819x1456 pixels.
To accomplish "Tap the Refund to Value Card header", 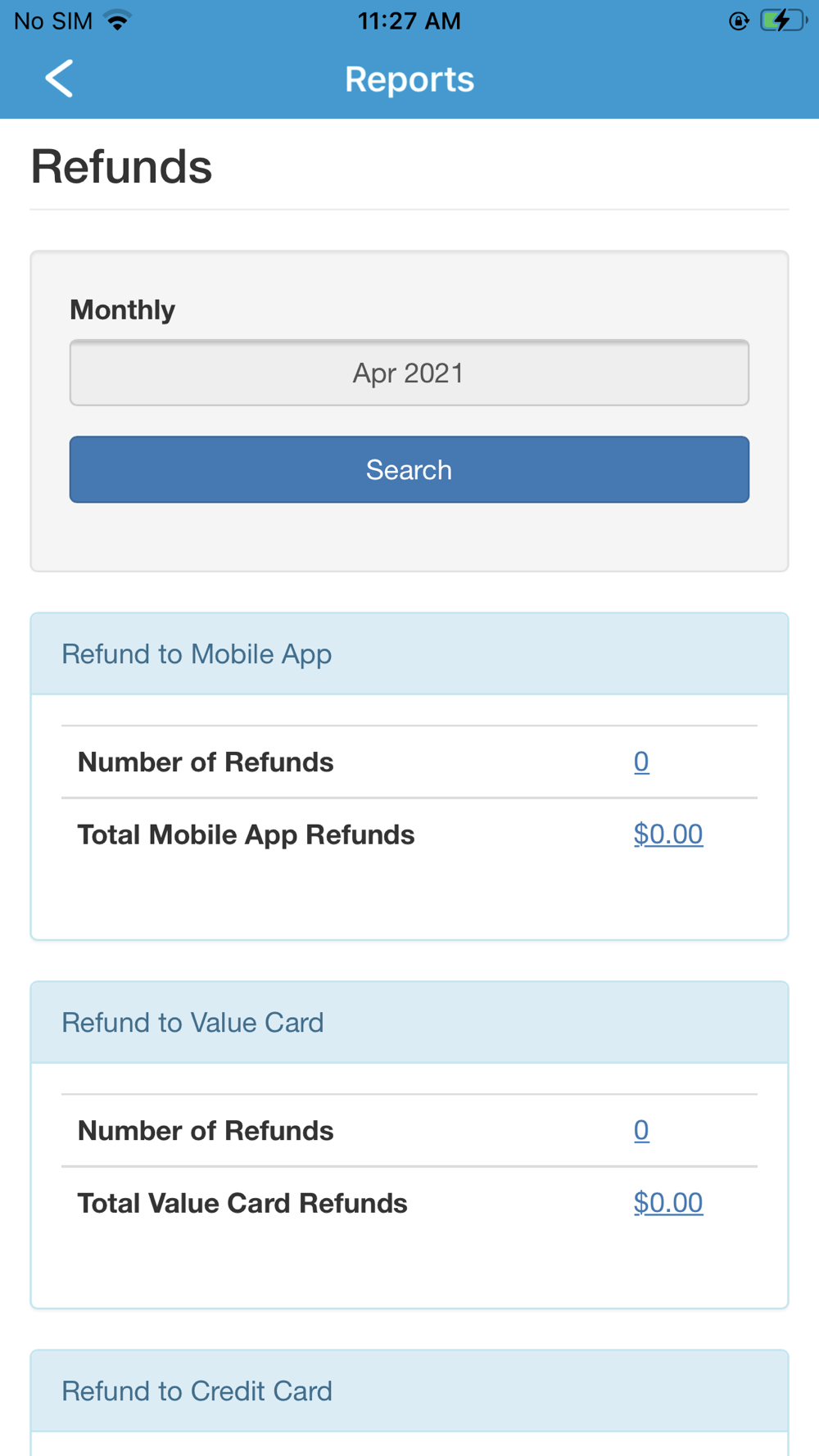I will pyautogui.click(x=192, y=1022).
